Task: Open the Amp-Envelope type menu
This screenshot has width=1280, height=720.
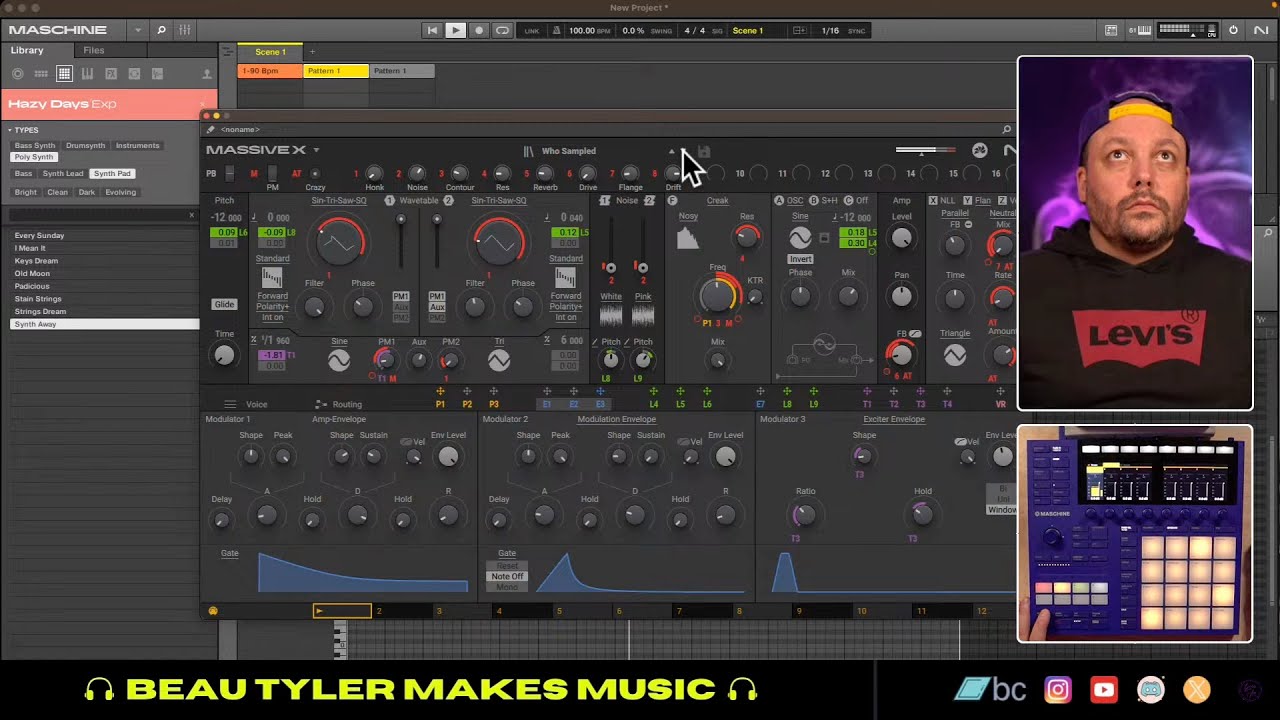Action: pyautogui.click(x=339, y=419)
